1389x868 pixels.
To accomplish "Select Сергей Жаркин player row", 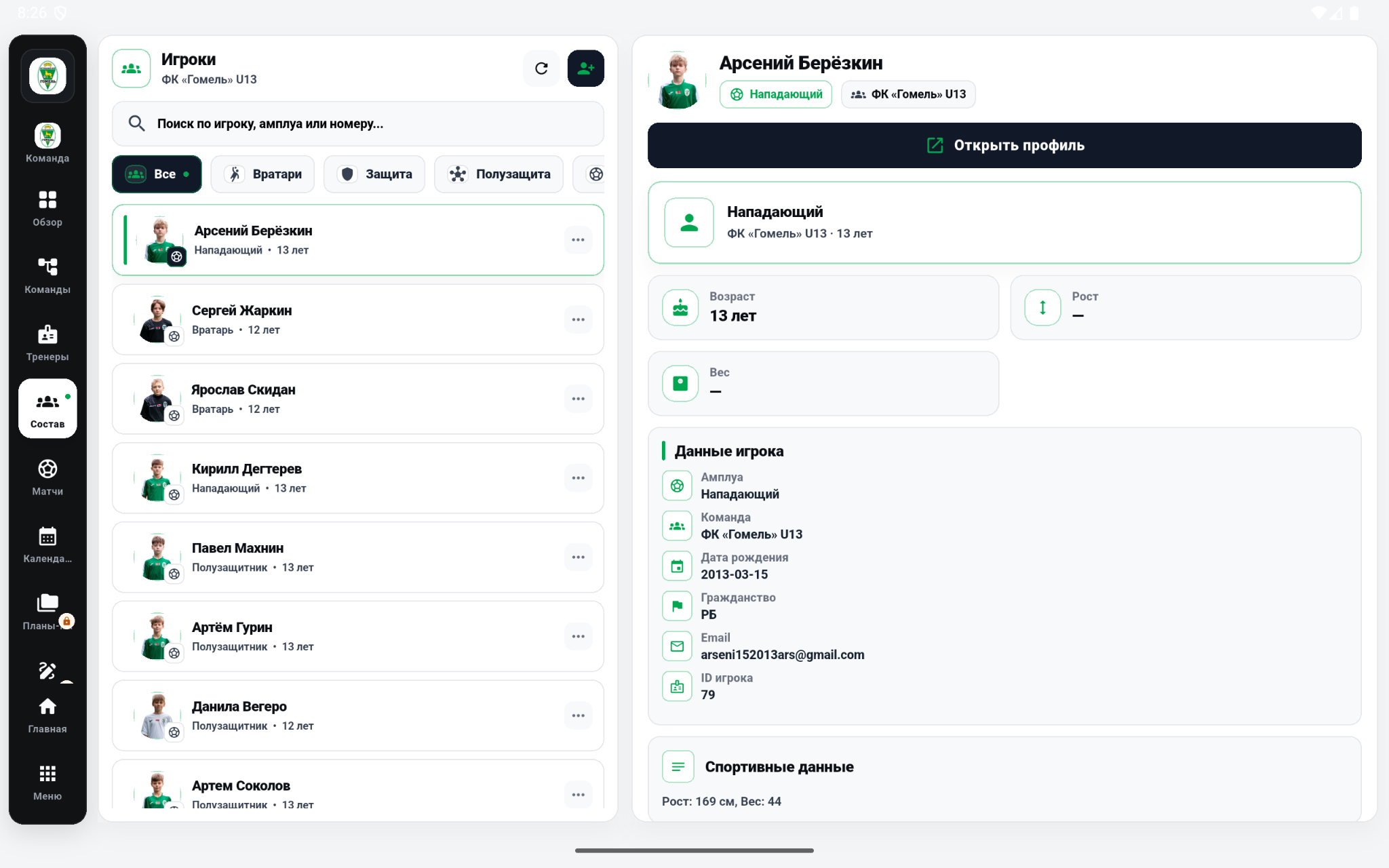I will 358,319.
